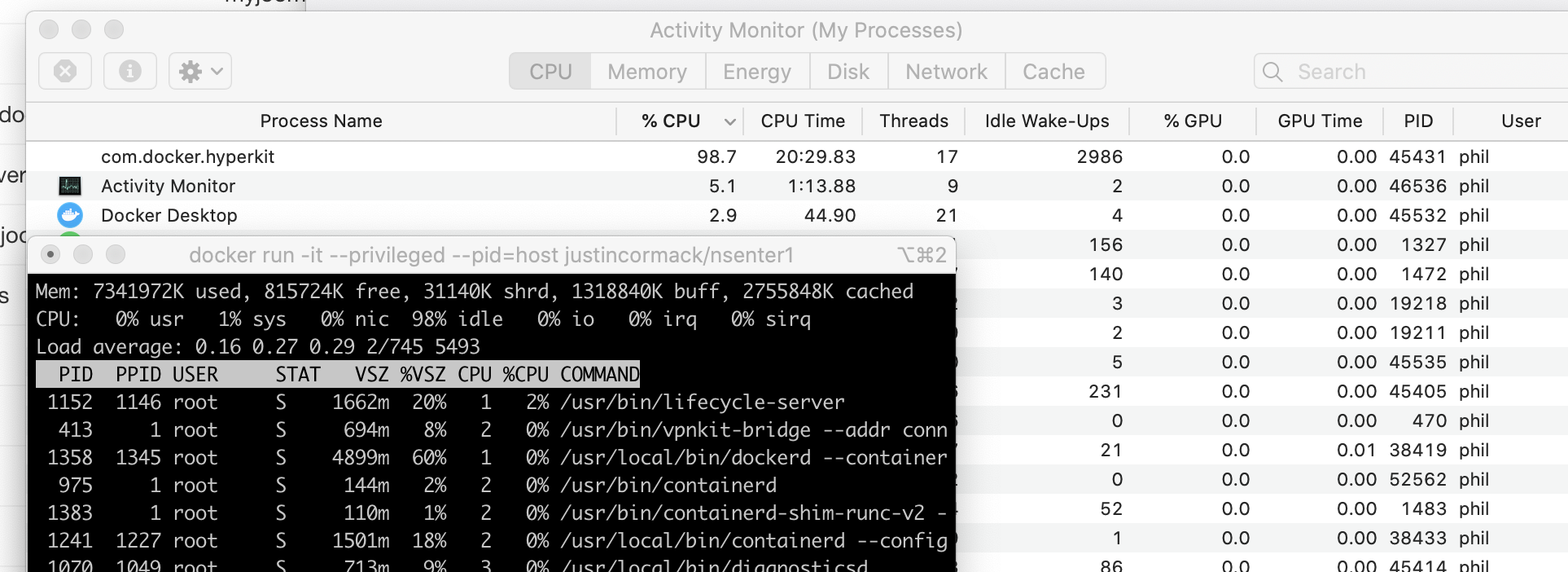Sort by Process Name column
The image size is (1568, 572).
pos(321,121)
